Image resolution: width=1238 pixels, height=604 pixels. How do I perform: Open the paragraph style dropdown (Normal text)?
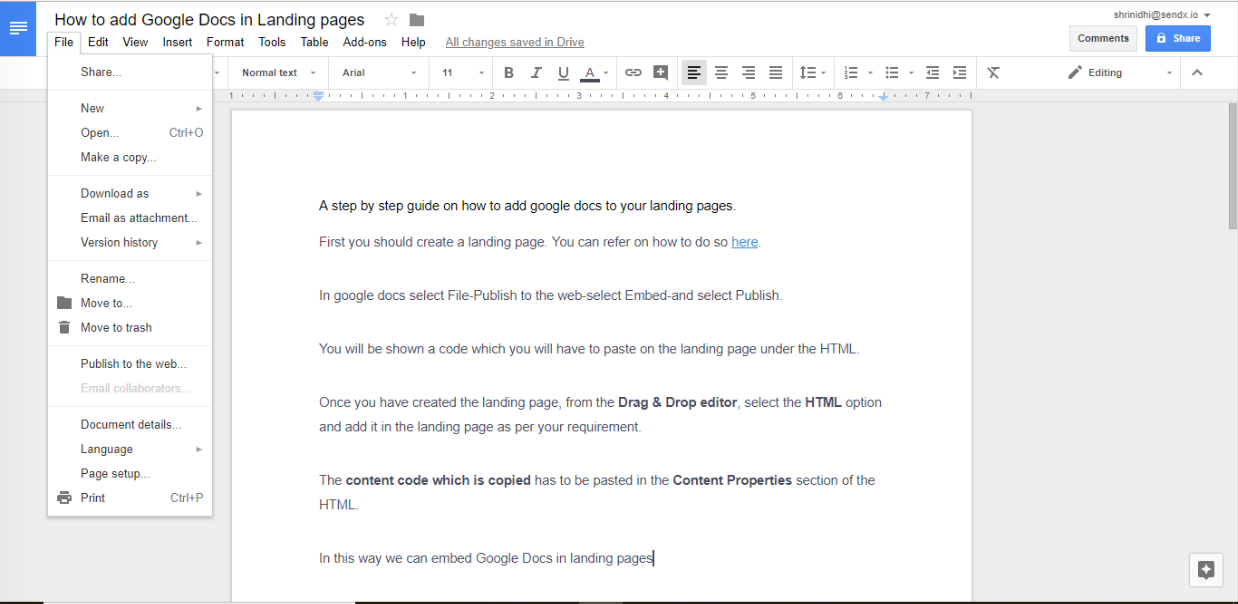(279, 73)
